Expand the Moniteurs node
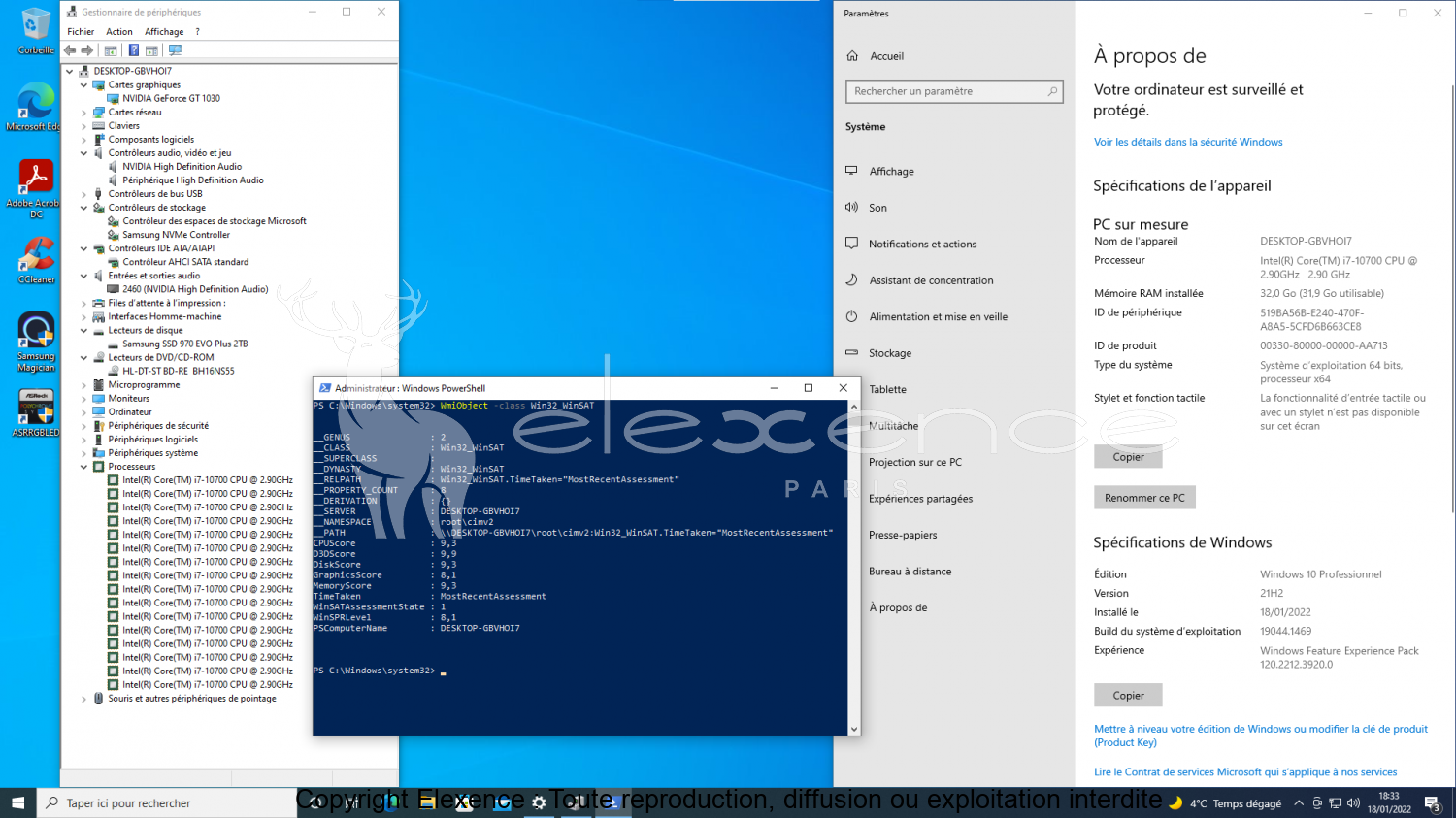 83,399
